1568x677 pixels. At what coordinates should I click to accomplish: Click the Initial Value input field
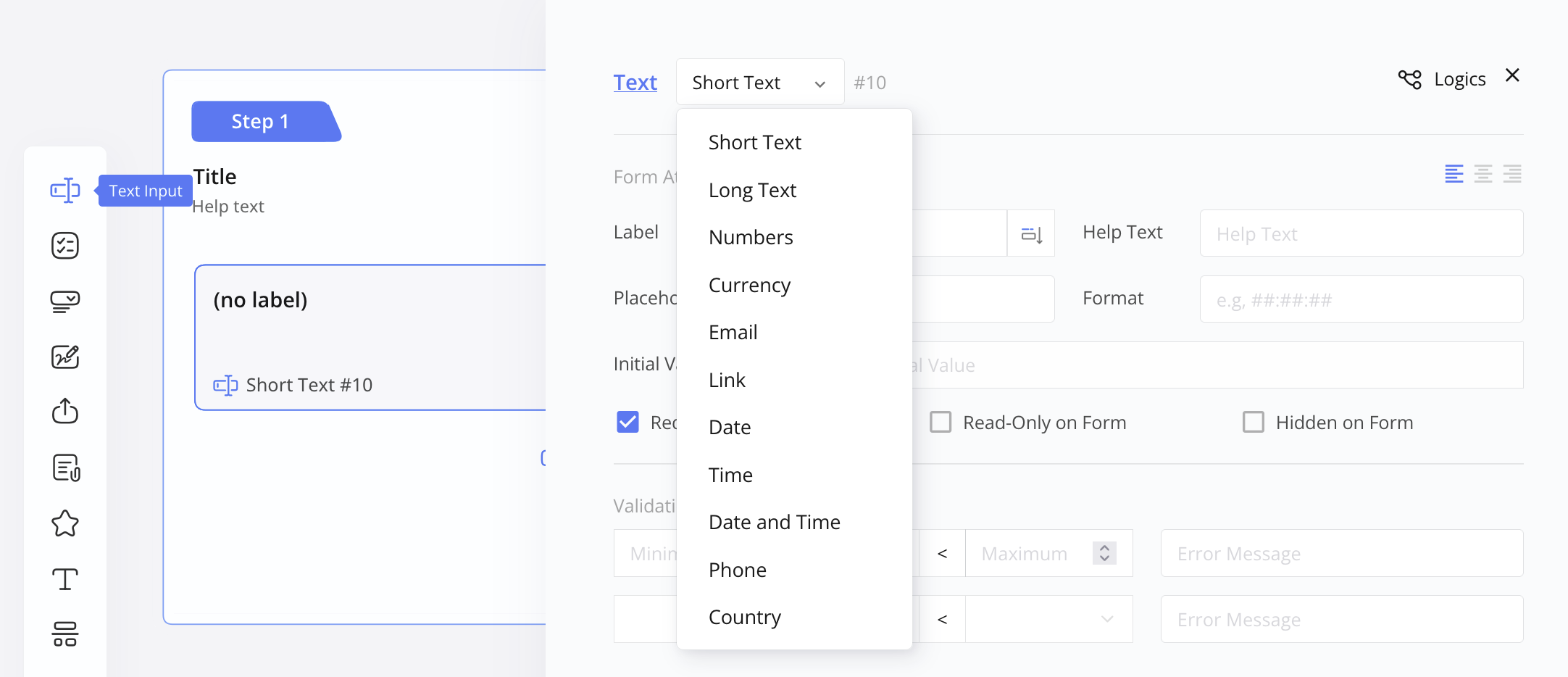(x=1217, y=365)
